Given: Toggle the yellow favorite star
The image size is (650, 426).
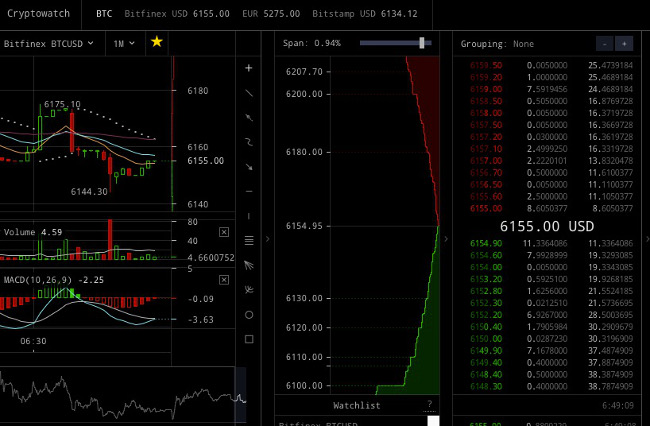Looking at the screenshot, I should click(x=157, y=42).
